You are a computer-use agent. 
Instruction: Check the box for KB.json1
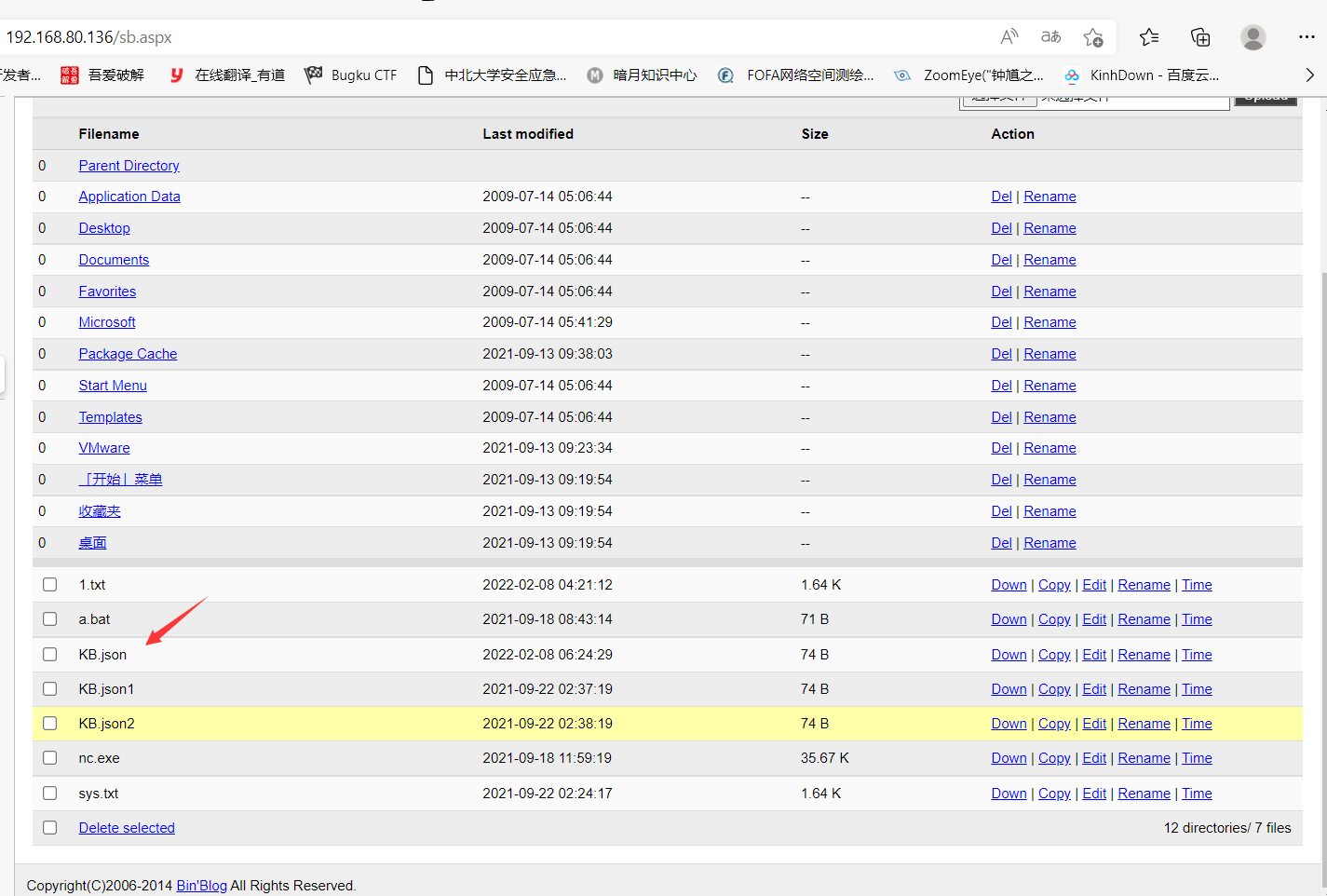point(50,689)
